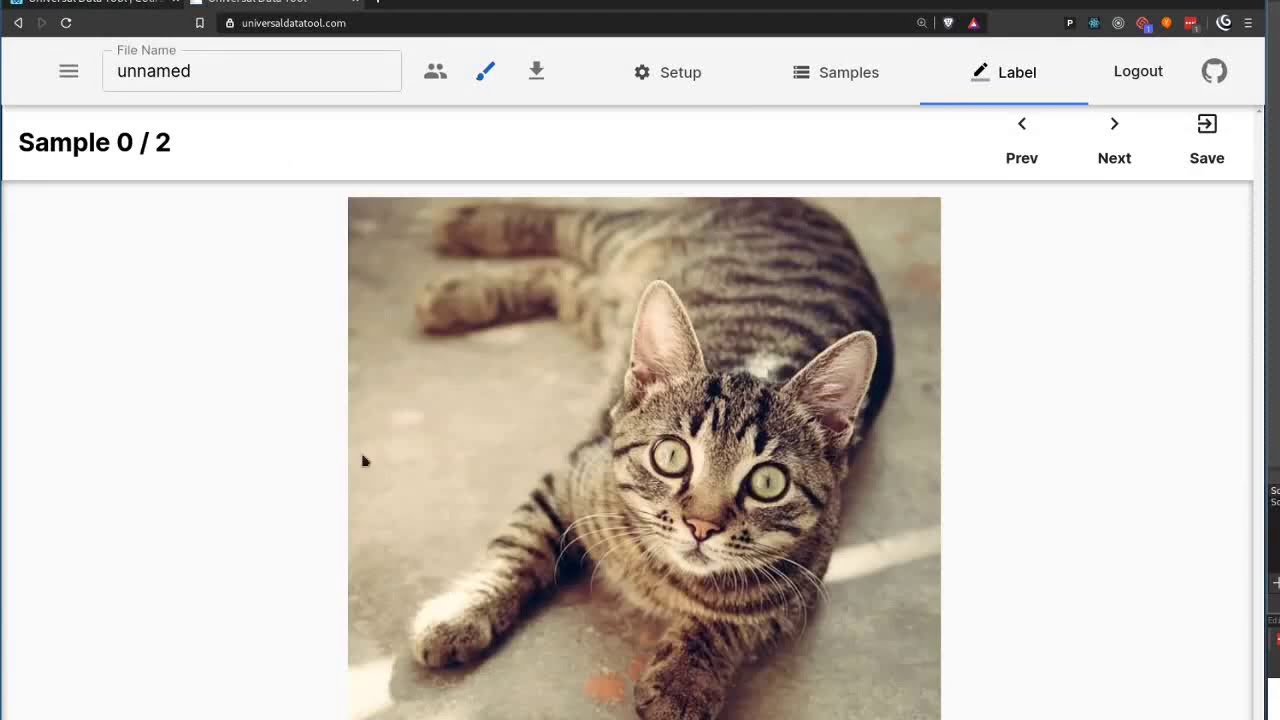Open the React DevTools extension icon

coord(1094,23)
